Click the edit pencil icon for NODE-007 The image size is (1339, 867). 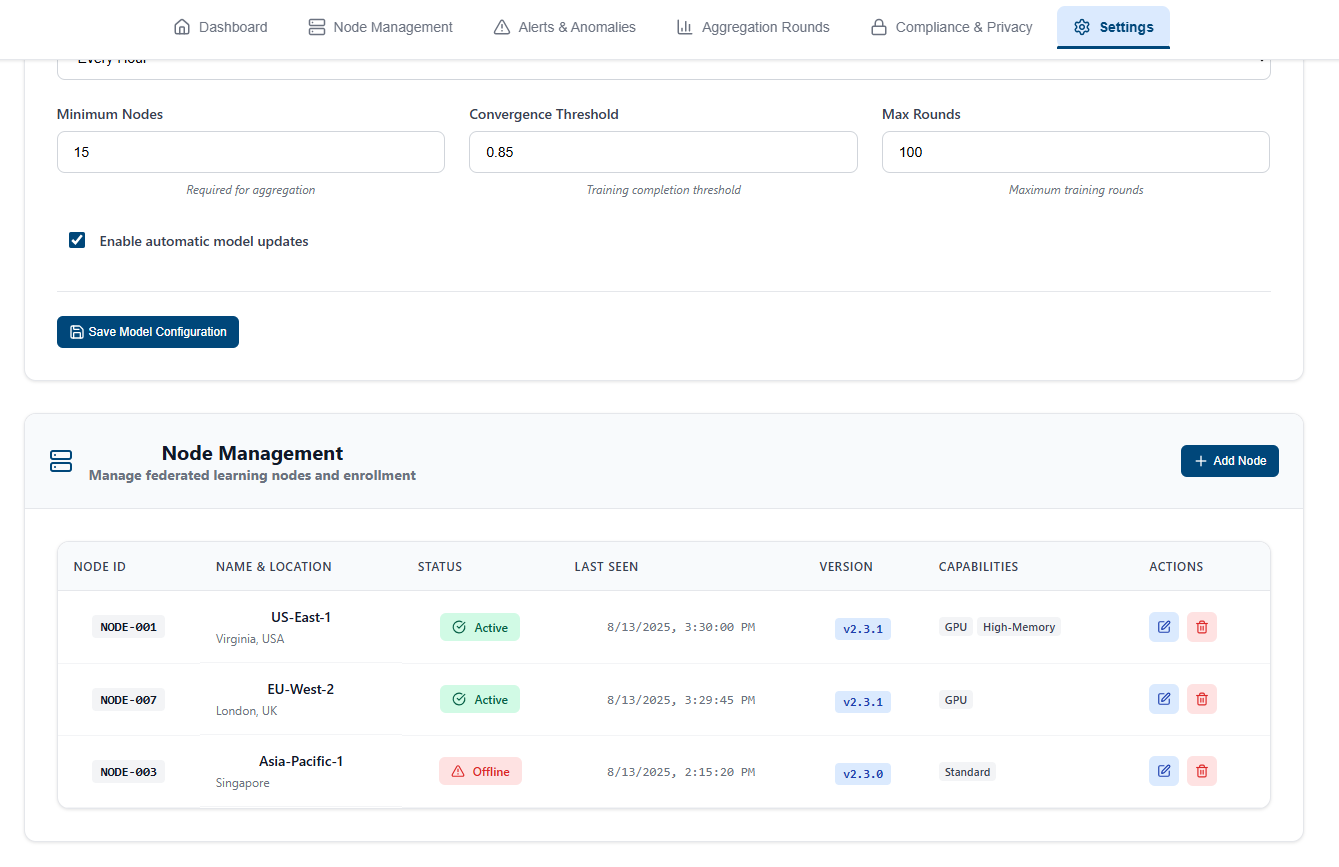coord(1163,698)
